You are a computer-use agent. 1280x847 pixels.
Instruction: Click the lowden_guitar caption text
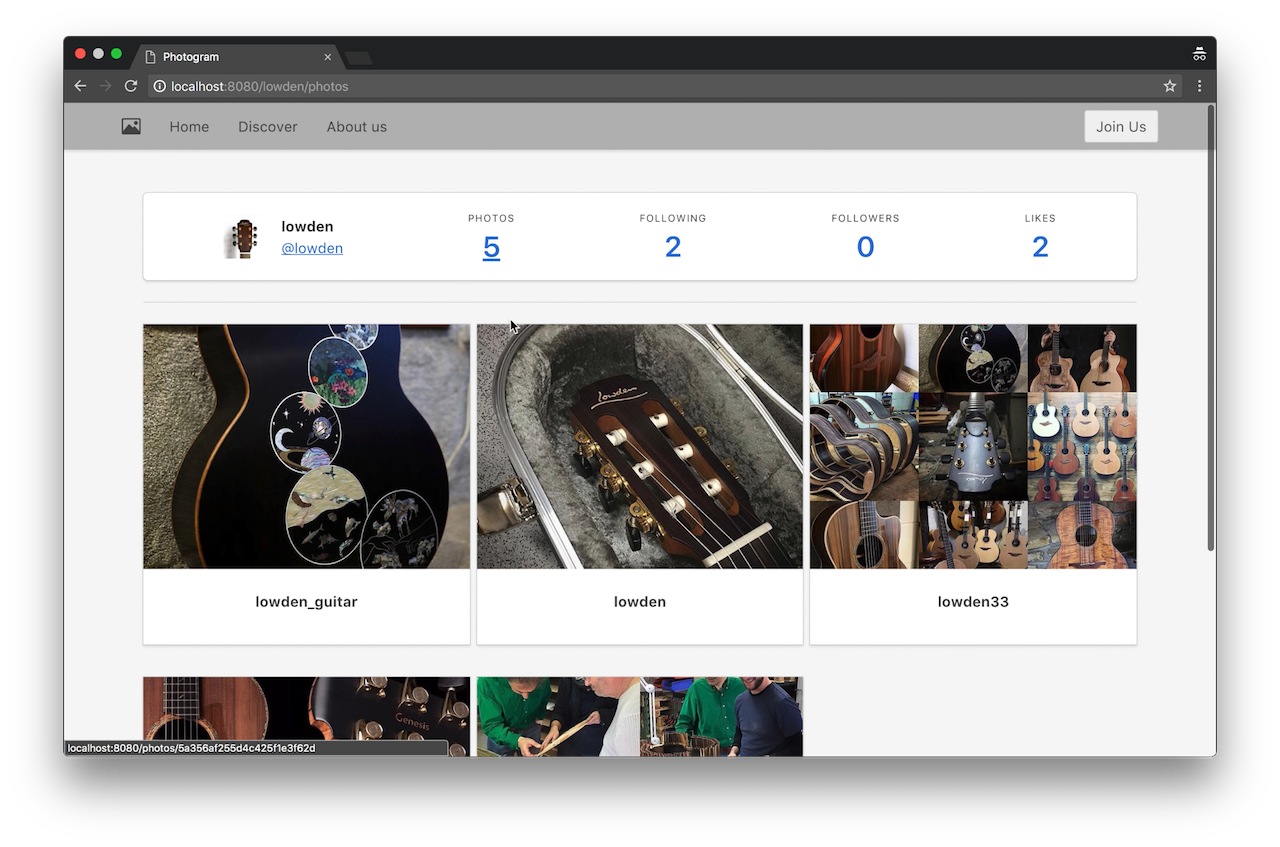pyautogui.click(x=306, y=602)
